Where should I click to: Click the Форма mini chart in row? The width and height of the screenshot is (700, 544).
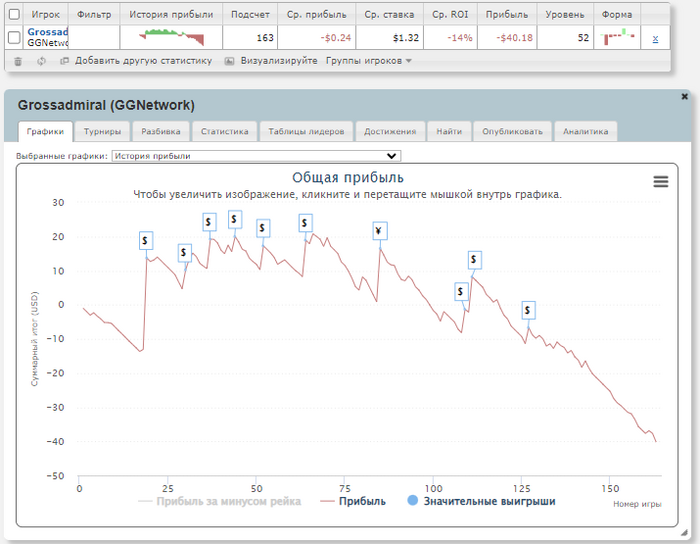[617, 37]
